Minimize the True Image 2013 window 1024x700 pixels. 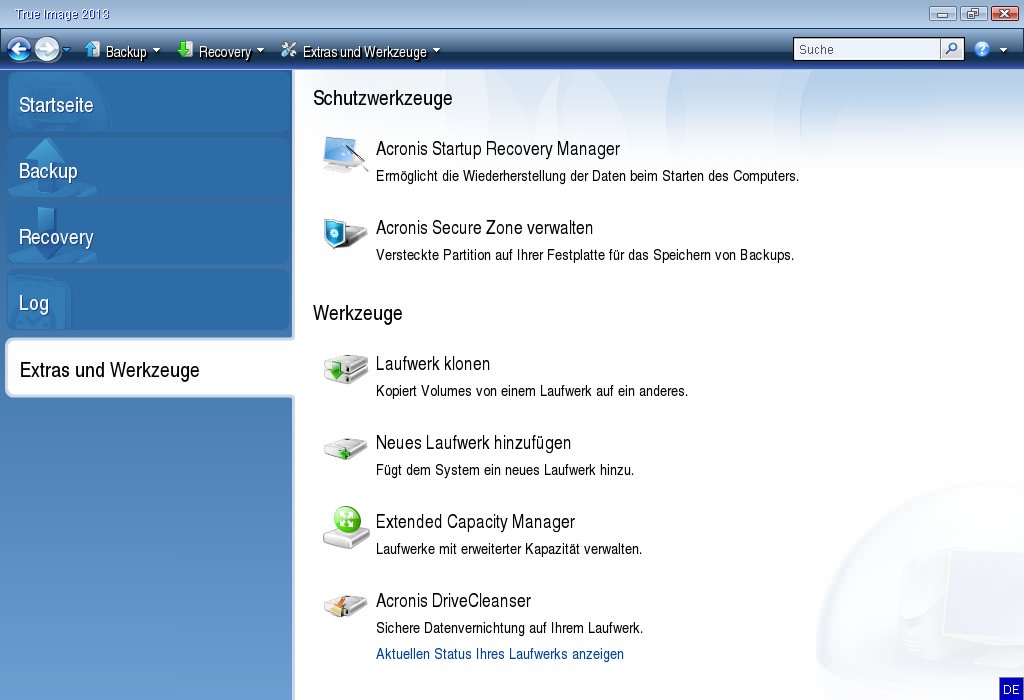(x=942, y=13)
